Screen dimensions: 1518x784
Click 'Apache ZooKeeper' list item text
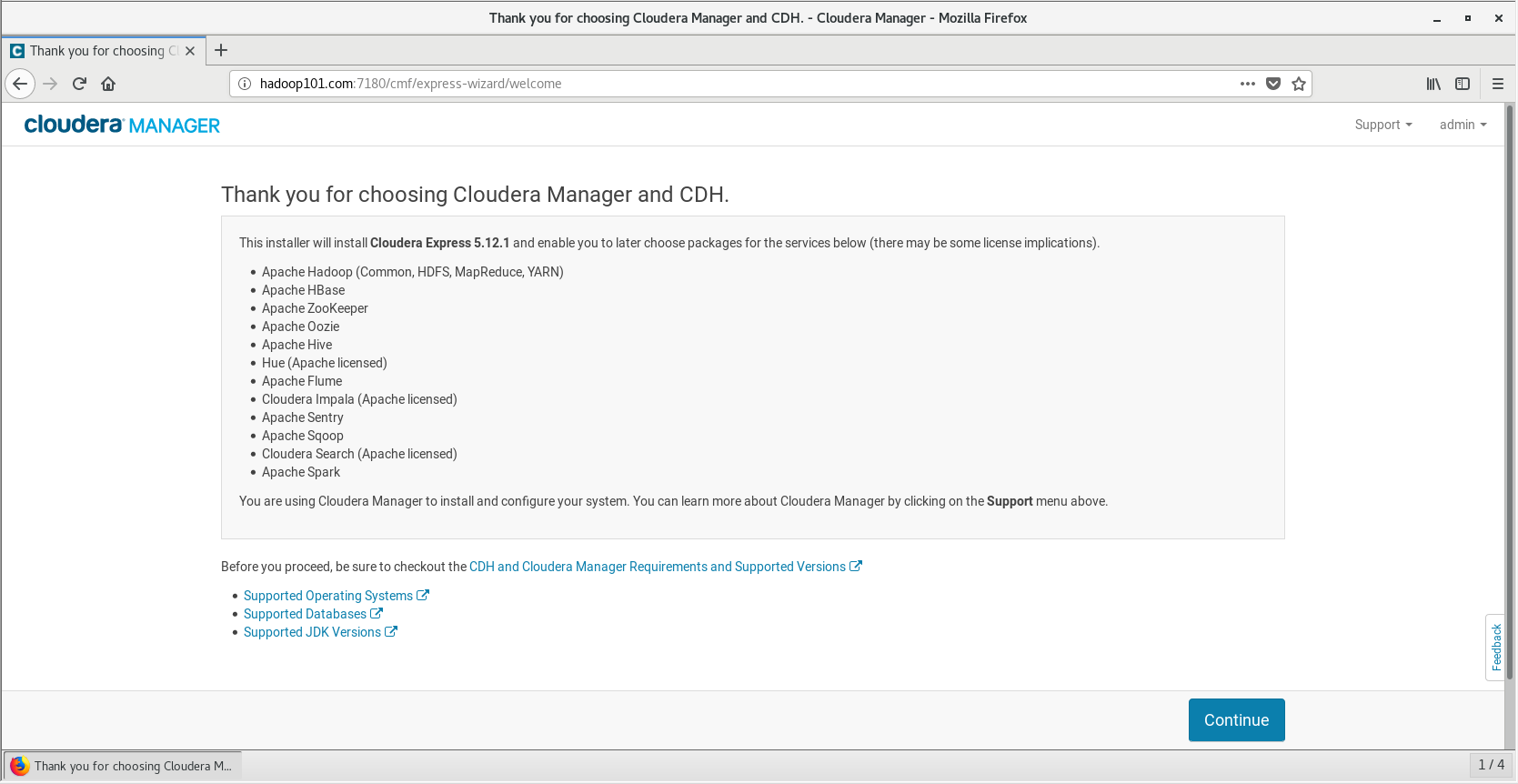pyautogui.click(x=315, y=308)
